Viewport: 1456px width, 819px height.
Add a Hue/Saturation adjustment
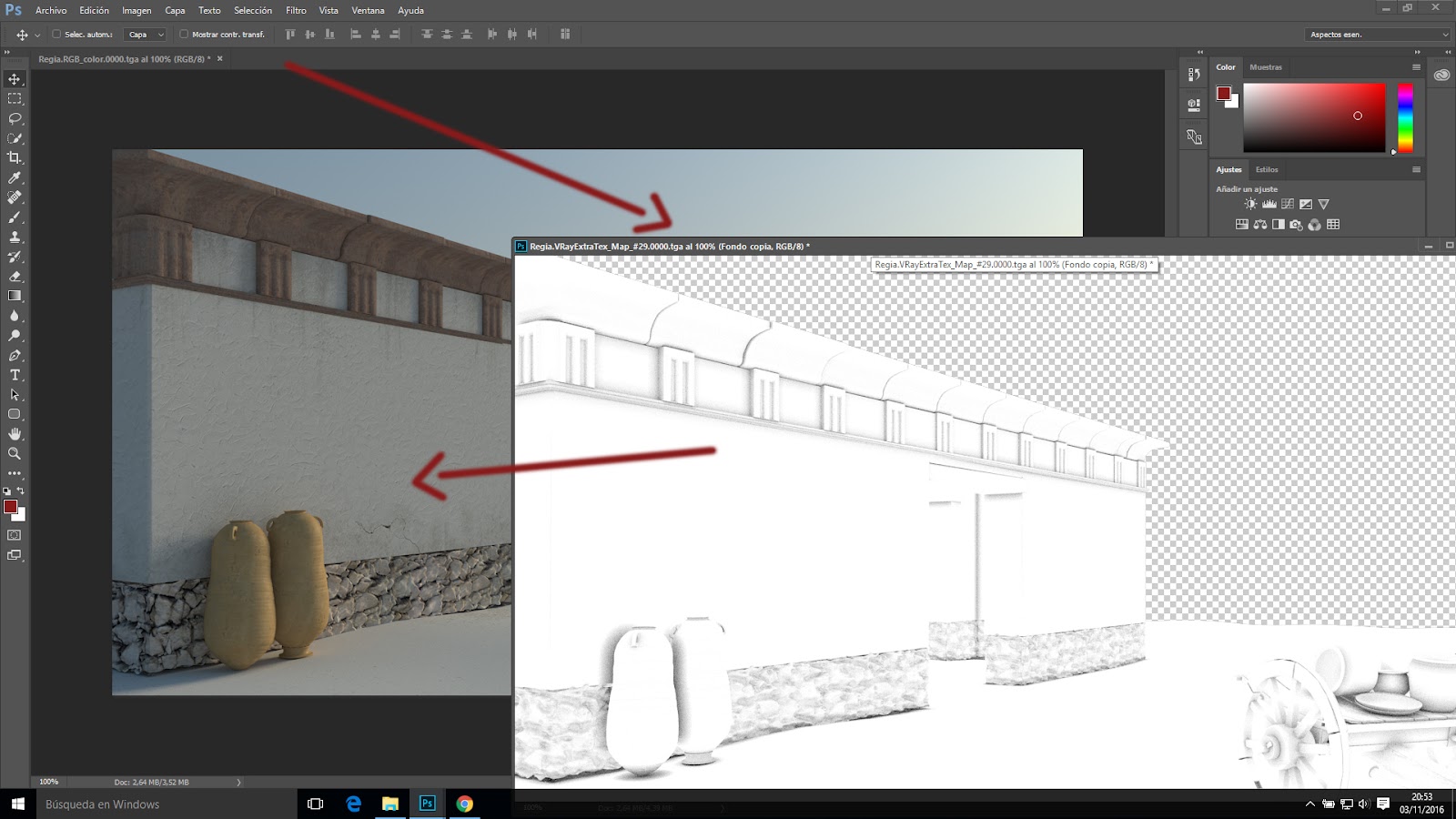[1241, 225]
